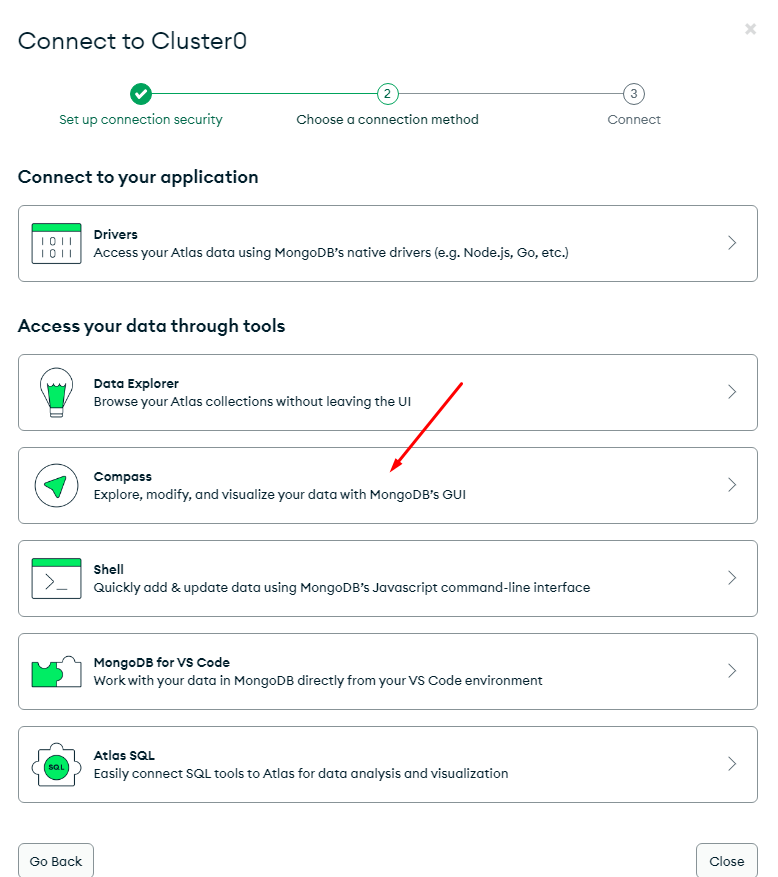Select the Connect step label
Image resolution: width=778 pixels, height=877 pixels.
tap(634, 120)
